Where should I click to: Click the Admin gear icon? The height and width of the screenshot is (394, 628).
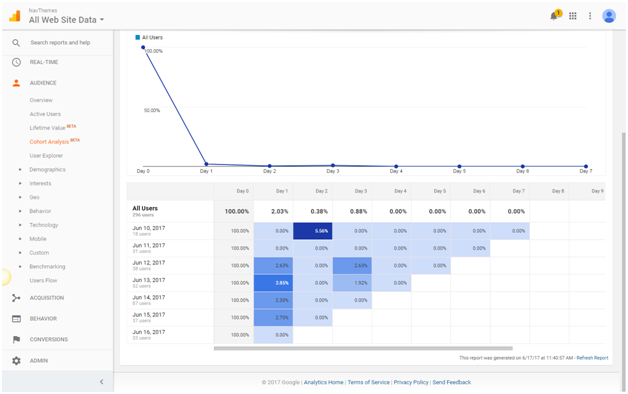(x=16, y=361)
